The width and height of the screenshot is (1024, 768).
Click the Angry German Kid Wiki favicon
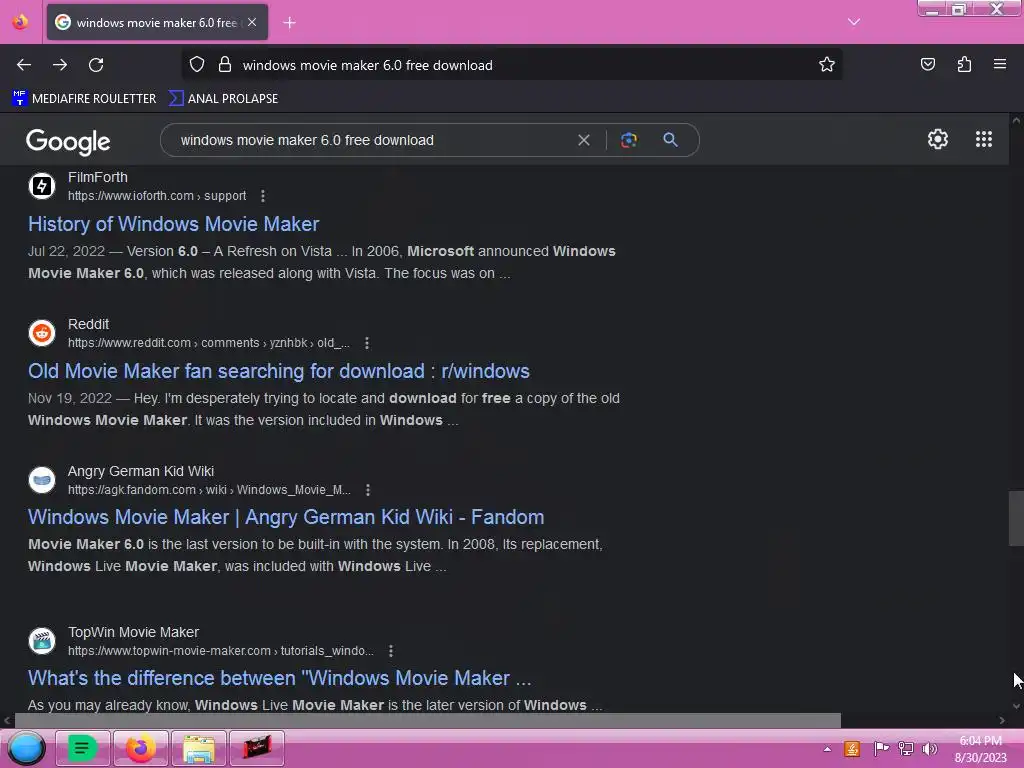[42, 480]
